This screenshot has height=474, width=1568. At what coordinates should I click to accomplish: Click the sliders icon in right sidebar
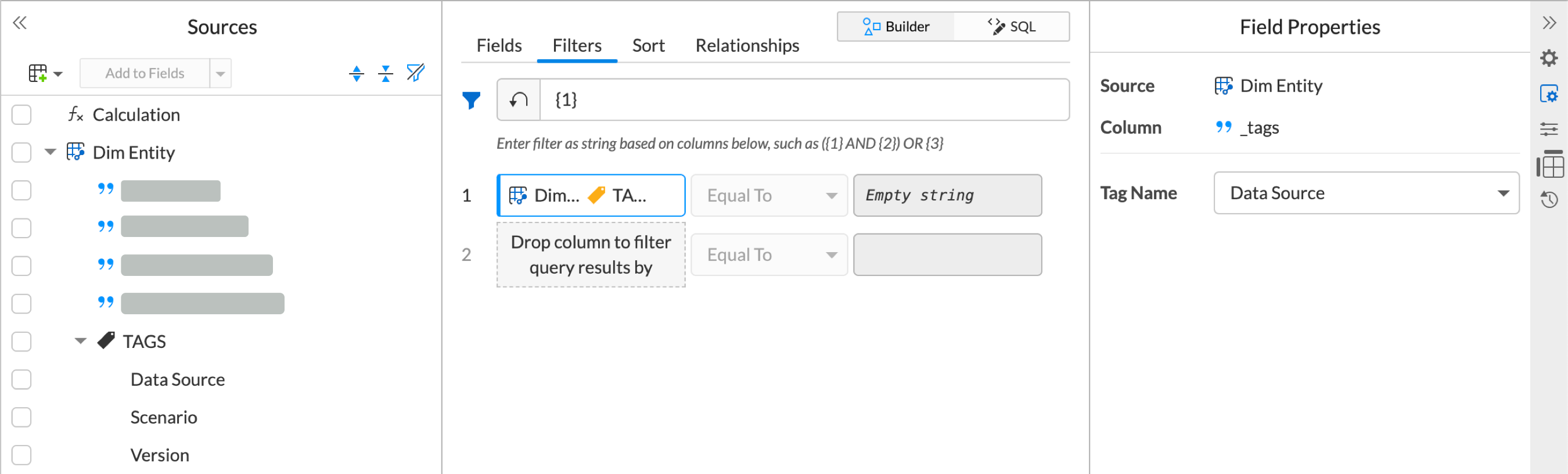1548,129
